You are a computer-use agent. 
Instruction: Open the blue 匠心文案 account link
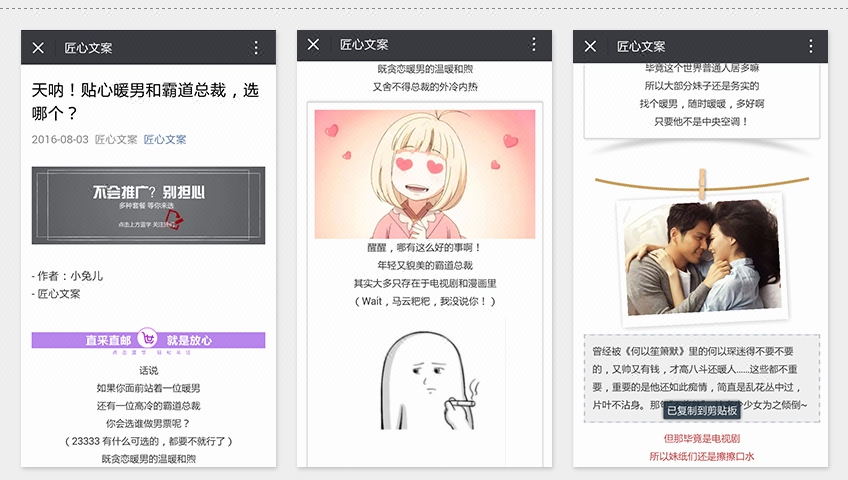(165, 140)
